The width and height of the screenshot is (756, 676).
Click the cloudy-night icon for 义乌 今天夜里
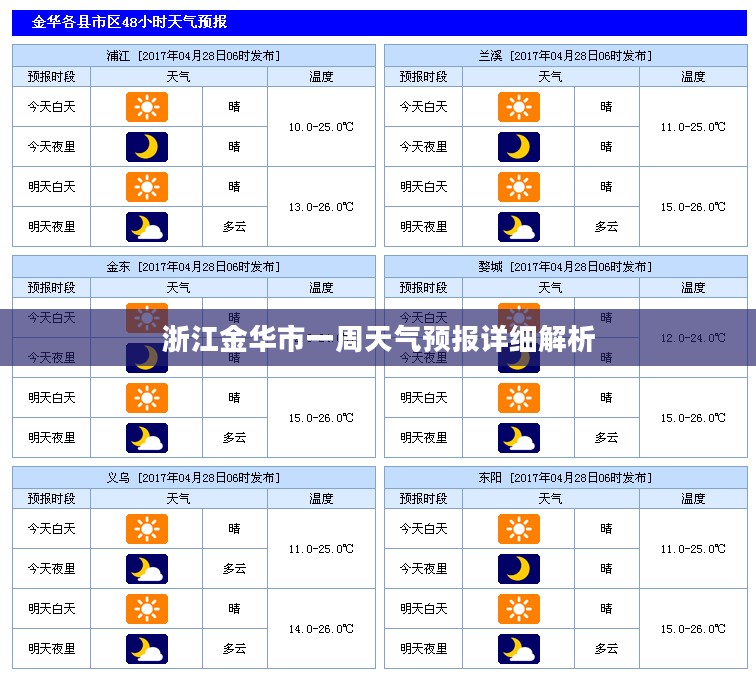point(147,568)
